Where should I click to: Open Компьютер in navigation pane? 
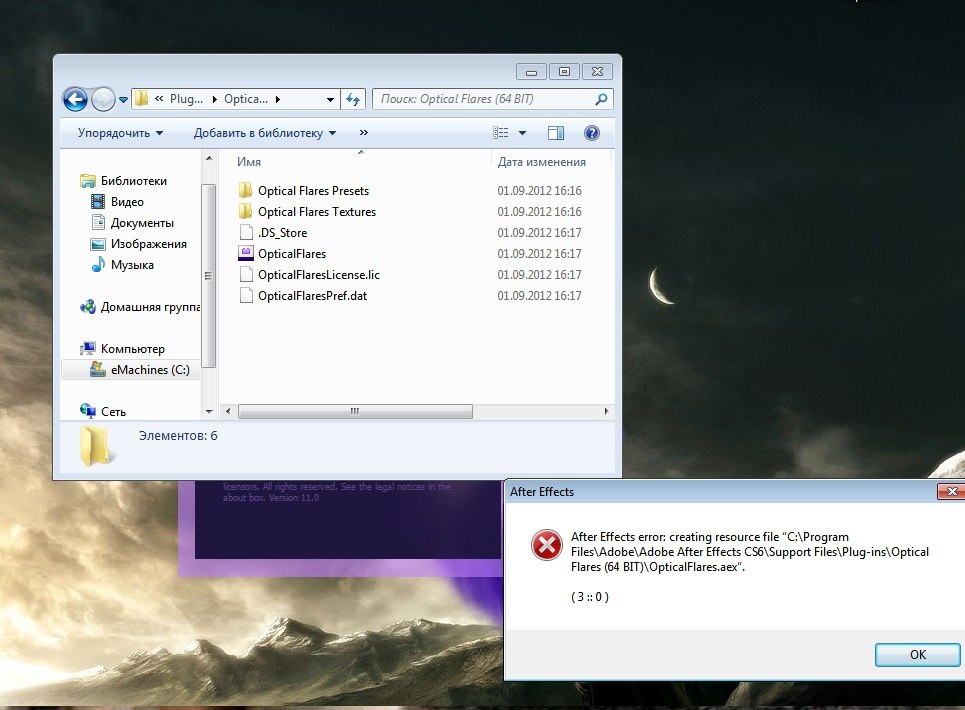click(x=132, y=348)
